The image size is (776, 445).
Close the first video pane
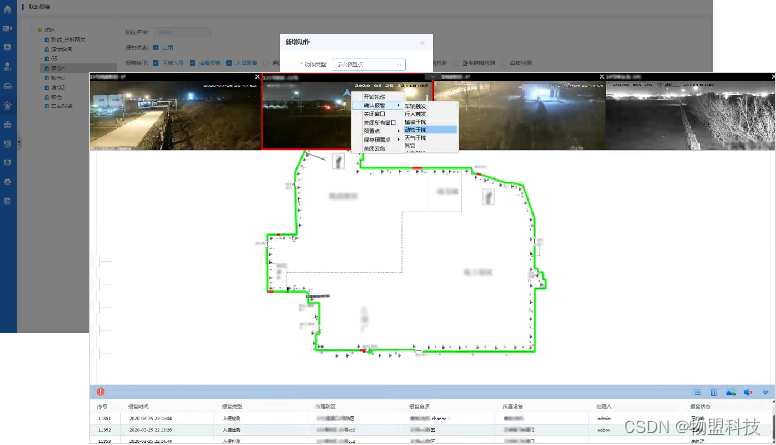tap(257, 77)
